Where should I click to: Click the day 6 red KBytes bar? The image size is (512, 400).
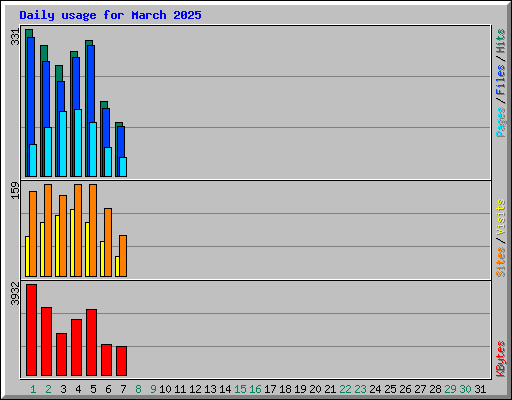click(x=106, y=360)
